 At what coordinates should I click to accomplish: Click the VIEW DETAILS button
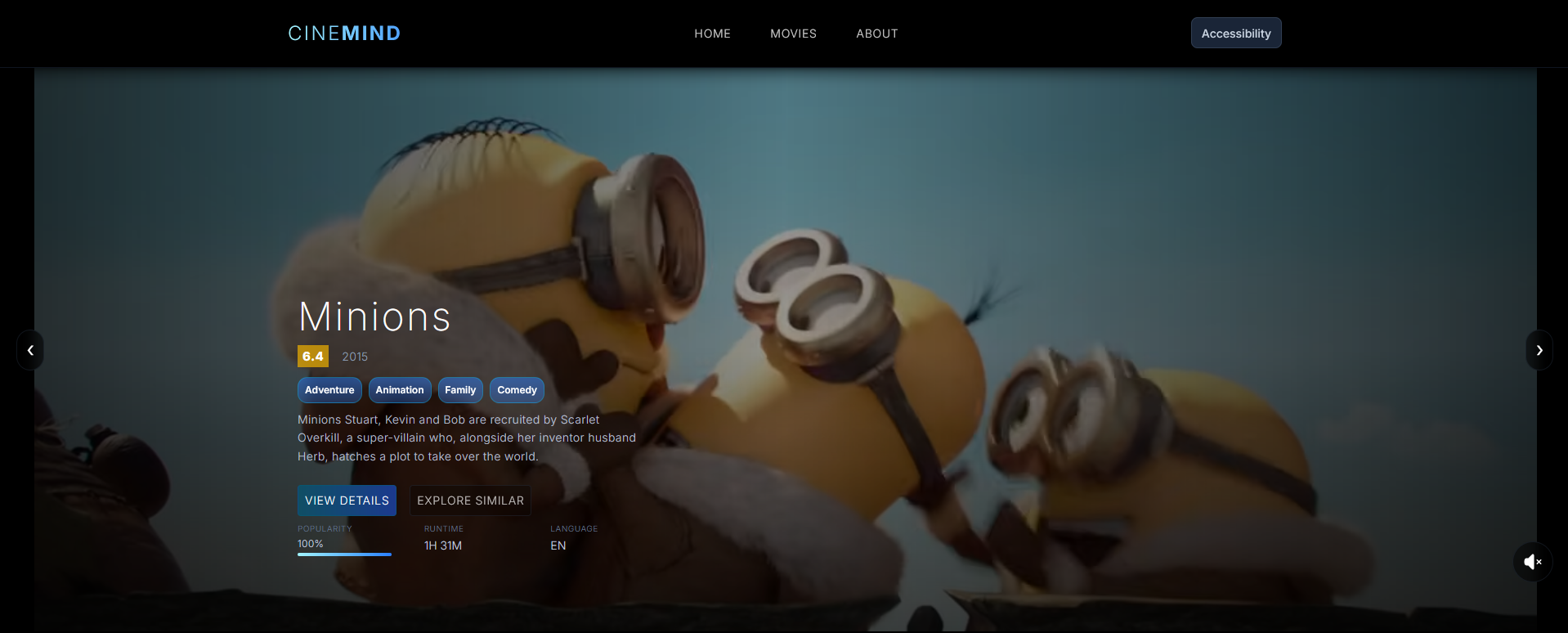(347, 501)
